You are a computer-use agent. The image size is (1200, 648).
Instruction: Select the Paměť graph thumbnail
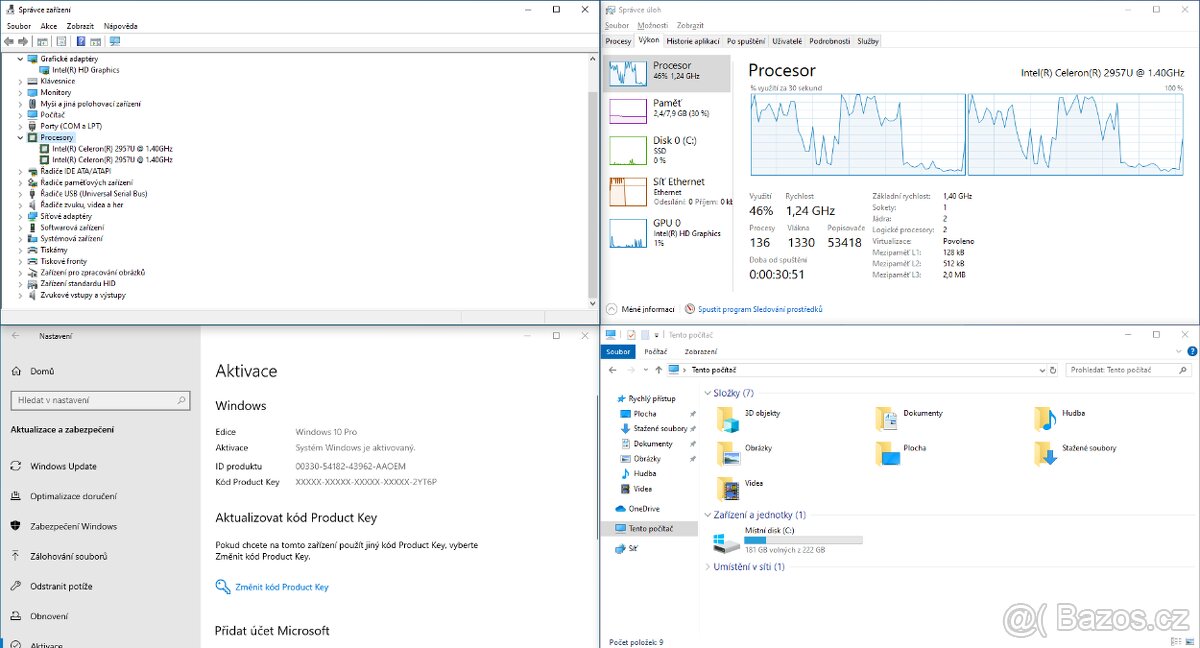[628, 110]
